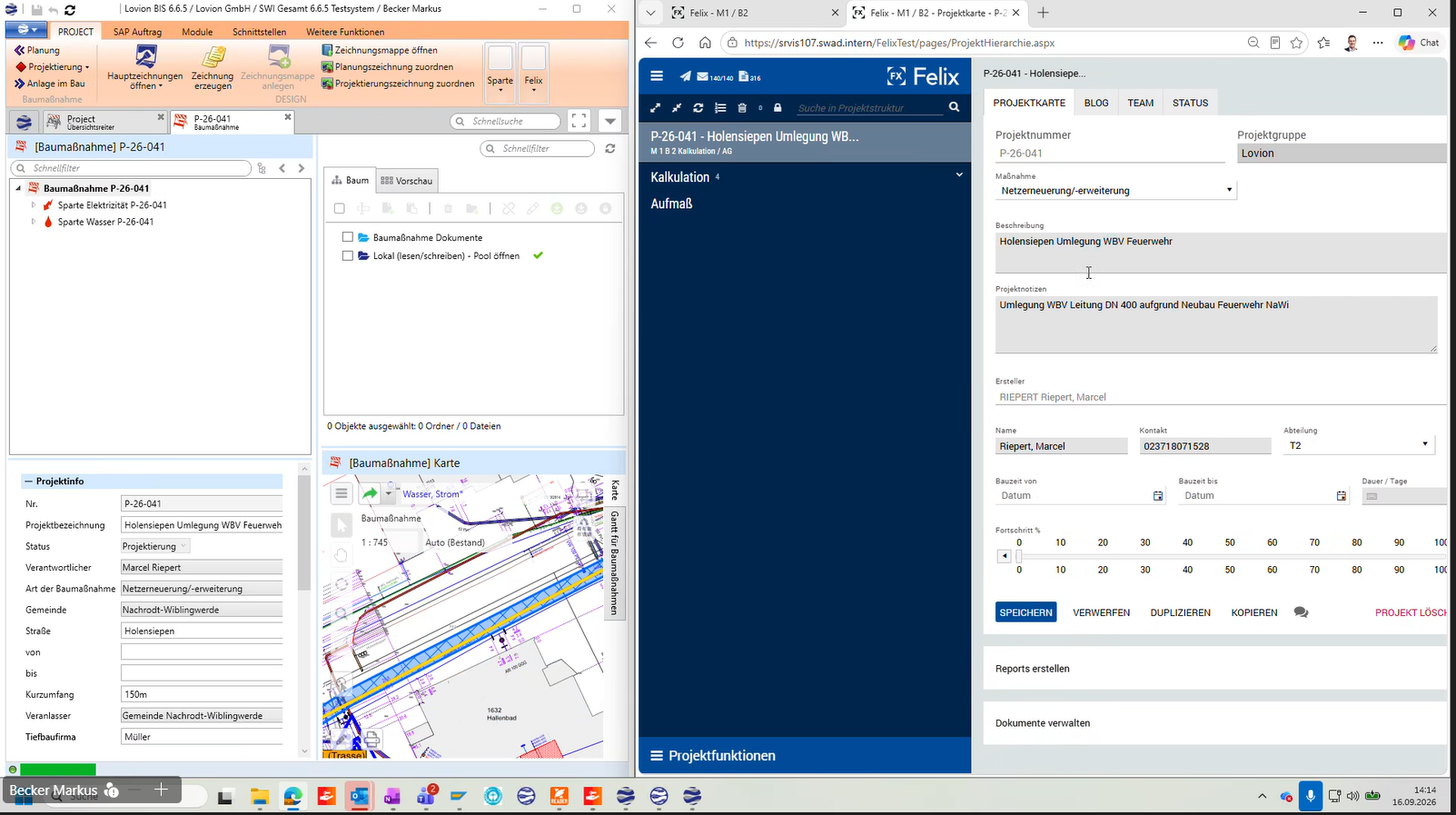Refresh the document tree in Lovion

point(610,148)
